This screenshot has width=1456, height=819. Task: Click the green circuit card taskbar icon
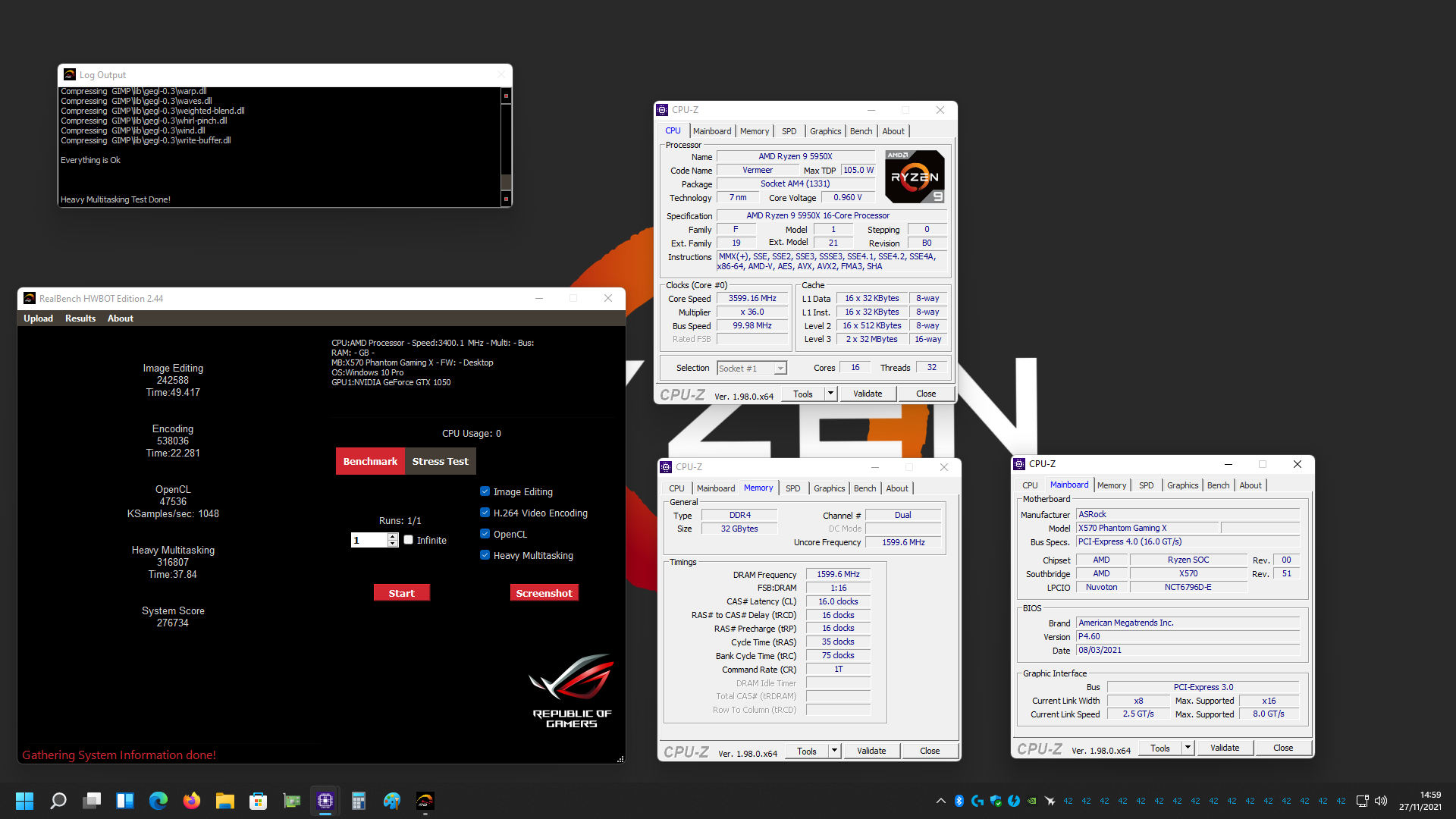click(x=292, y=801)
